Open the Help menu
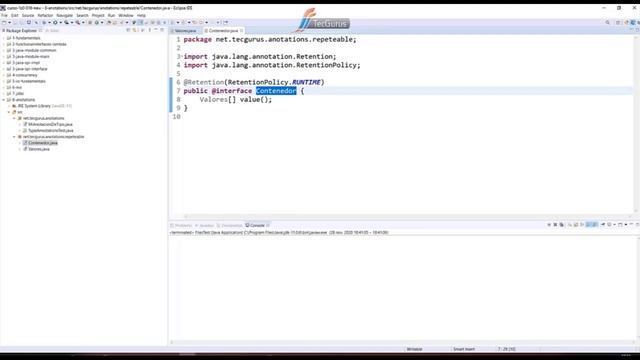 (141, 15)
